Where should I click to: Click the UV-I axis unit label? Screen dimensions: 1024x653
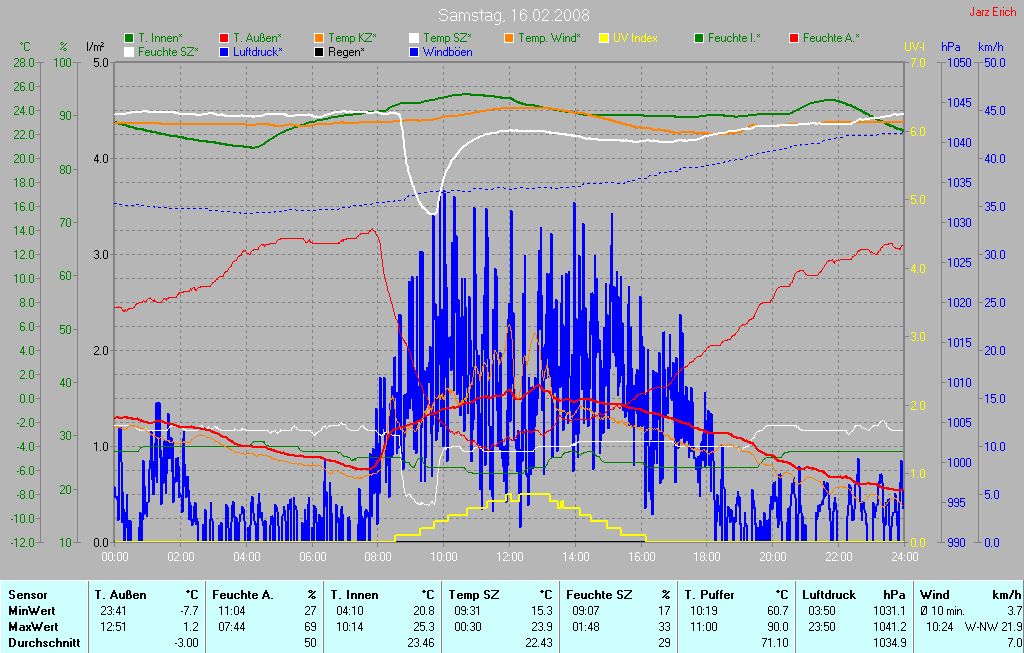coord(915,47)
